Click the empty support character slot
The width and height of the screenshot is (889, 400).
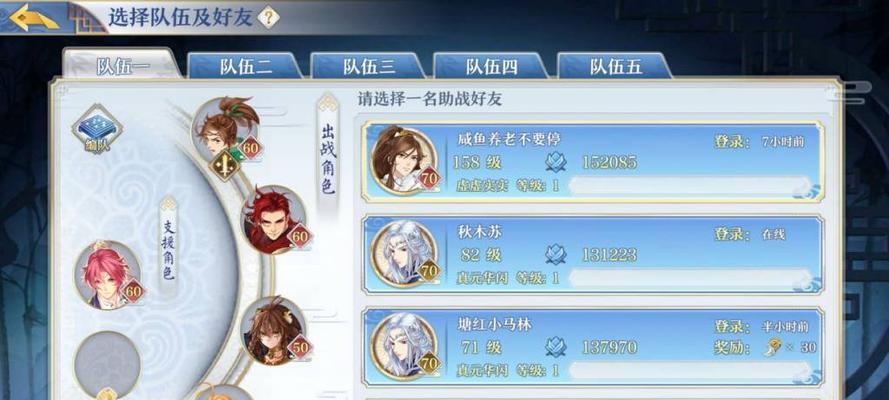pyautogui.click(x=107, y=365)
